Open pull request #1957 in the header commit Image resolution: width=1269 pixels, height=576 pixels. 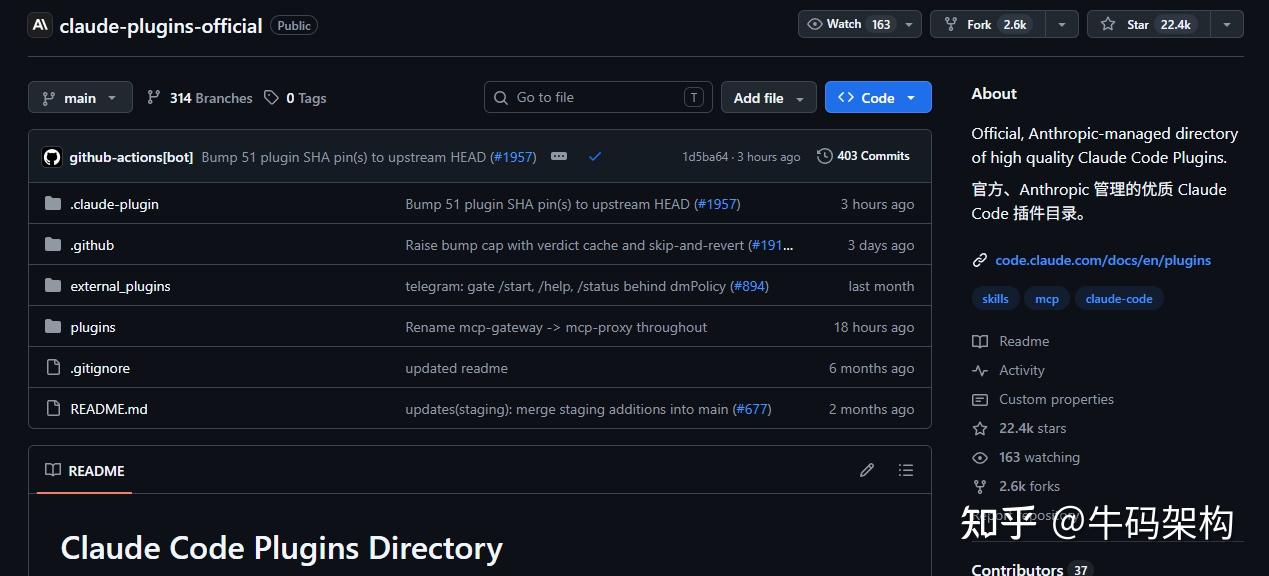[x=514, y=157]
